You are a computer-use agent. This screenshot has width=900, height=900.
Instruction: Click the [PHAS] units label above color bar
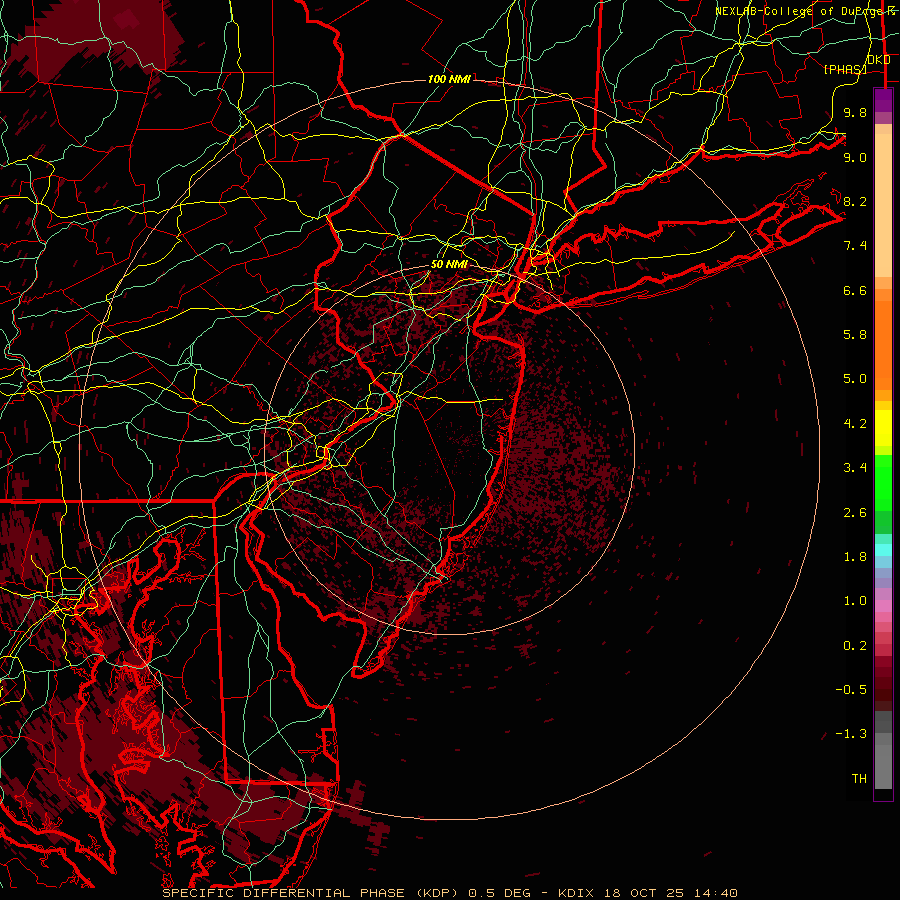click(x=845, y=69)
